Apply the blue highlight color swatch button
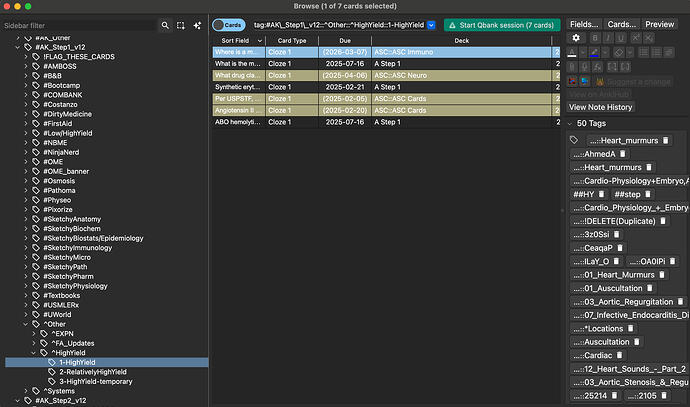Viewport: 690px width, 407px height. point(594,52)
